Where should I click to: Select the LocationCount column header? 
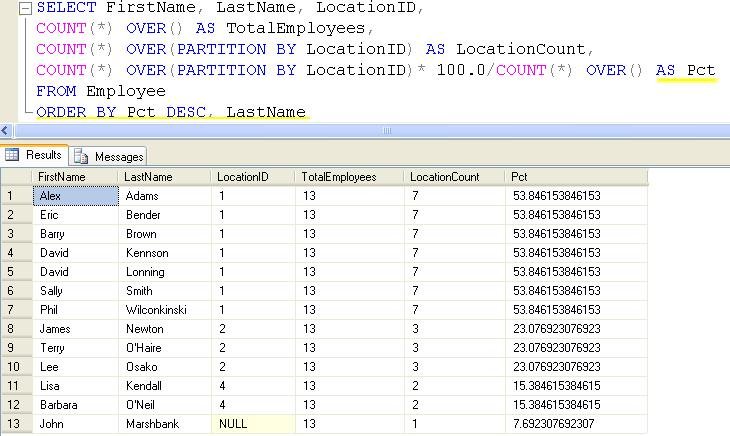click(x=455, y=177)
